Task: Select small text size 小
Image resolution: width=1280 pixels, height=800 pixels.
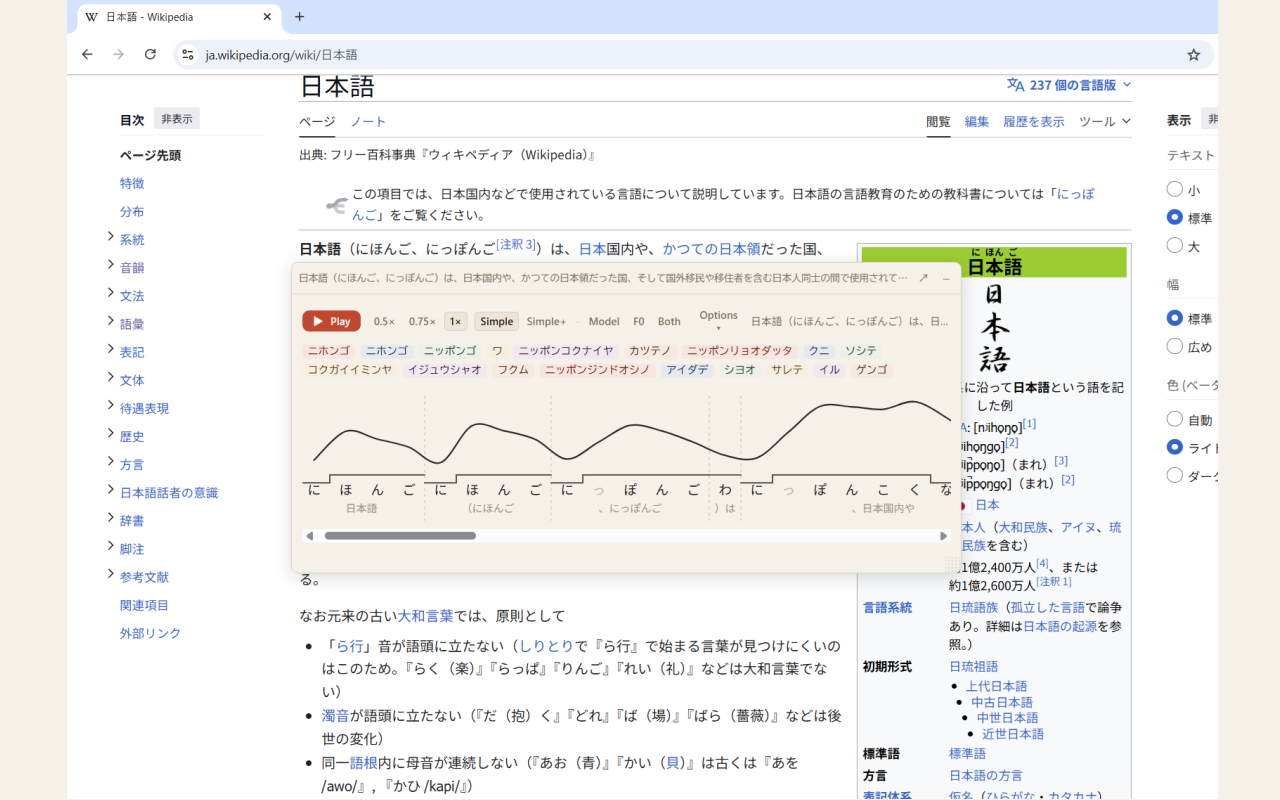Action: point(1175,189)
